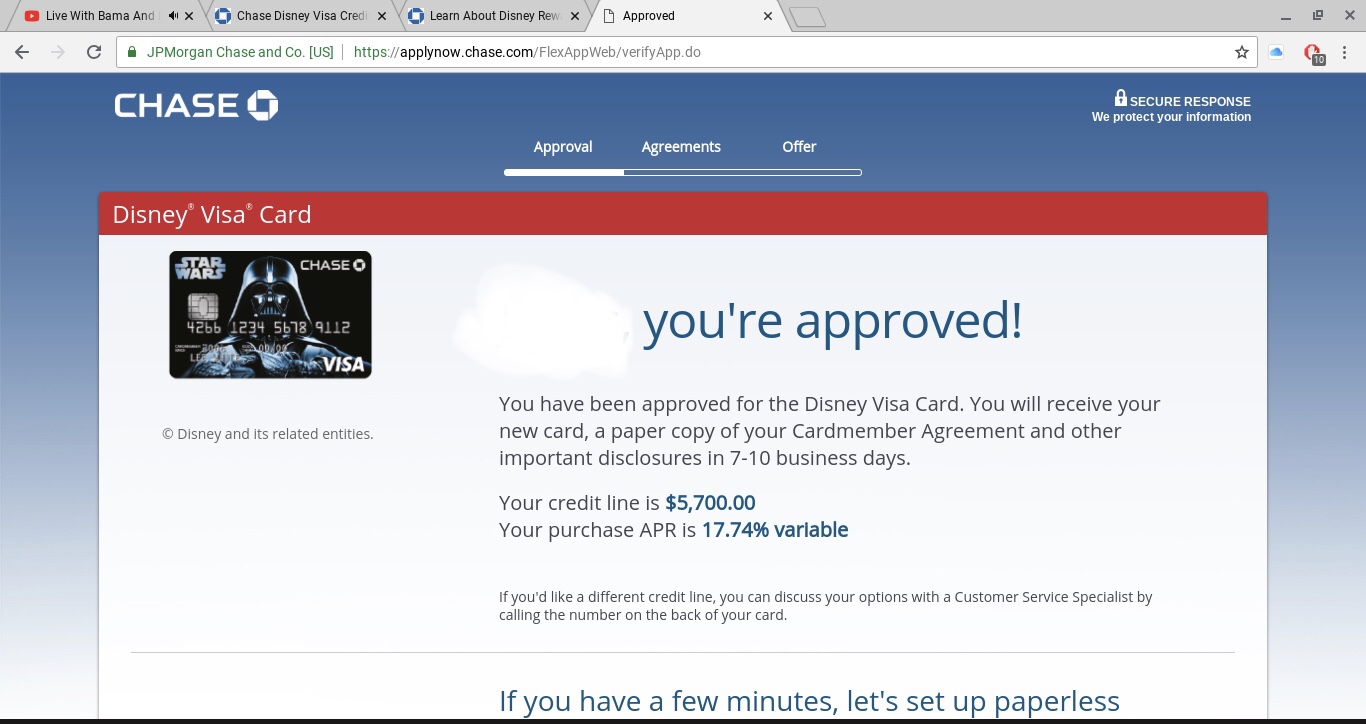The height and width of the screenshot is (724, 1366).
Task: Click the step progress bar
Action: tap(683, 173)
